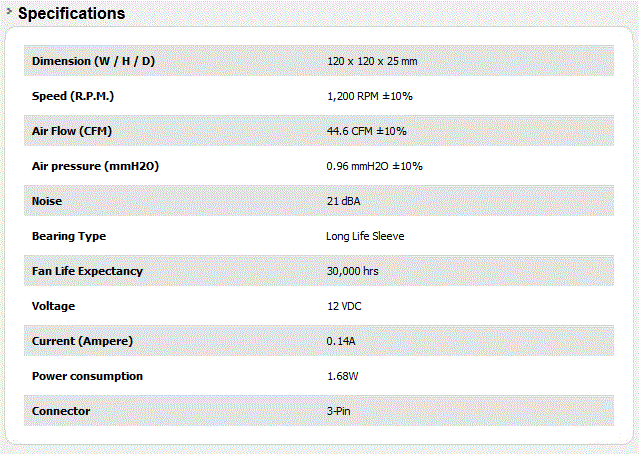Select the Dimension (W / H / D) label
The height and width of the screenshot is (454, 639).
[93, 61]
